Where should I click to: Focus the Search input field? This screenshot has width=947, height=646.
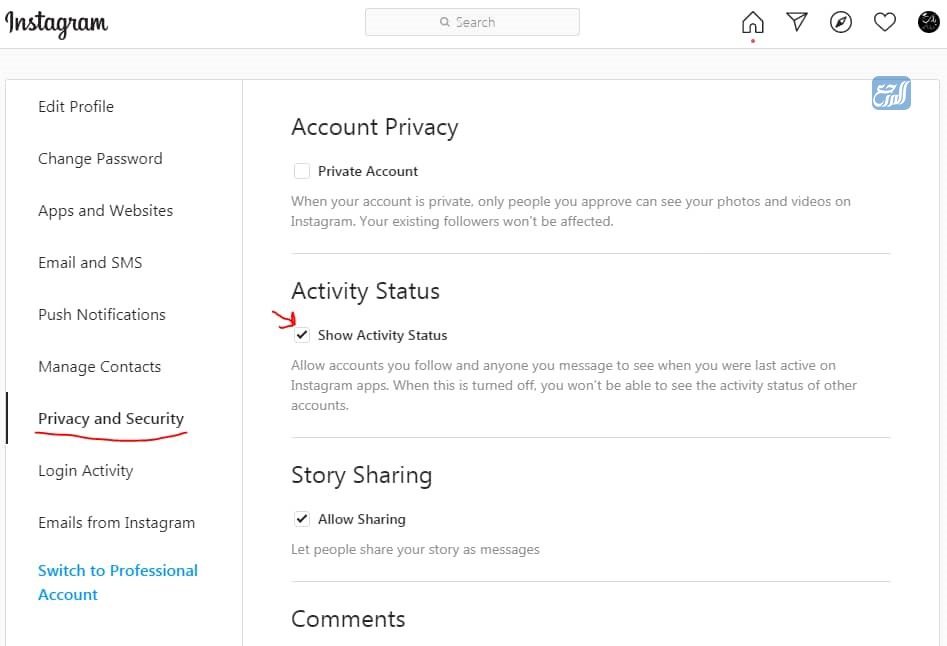point(472,22)
